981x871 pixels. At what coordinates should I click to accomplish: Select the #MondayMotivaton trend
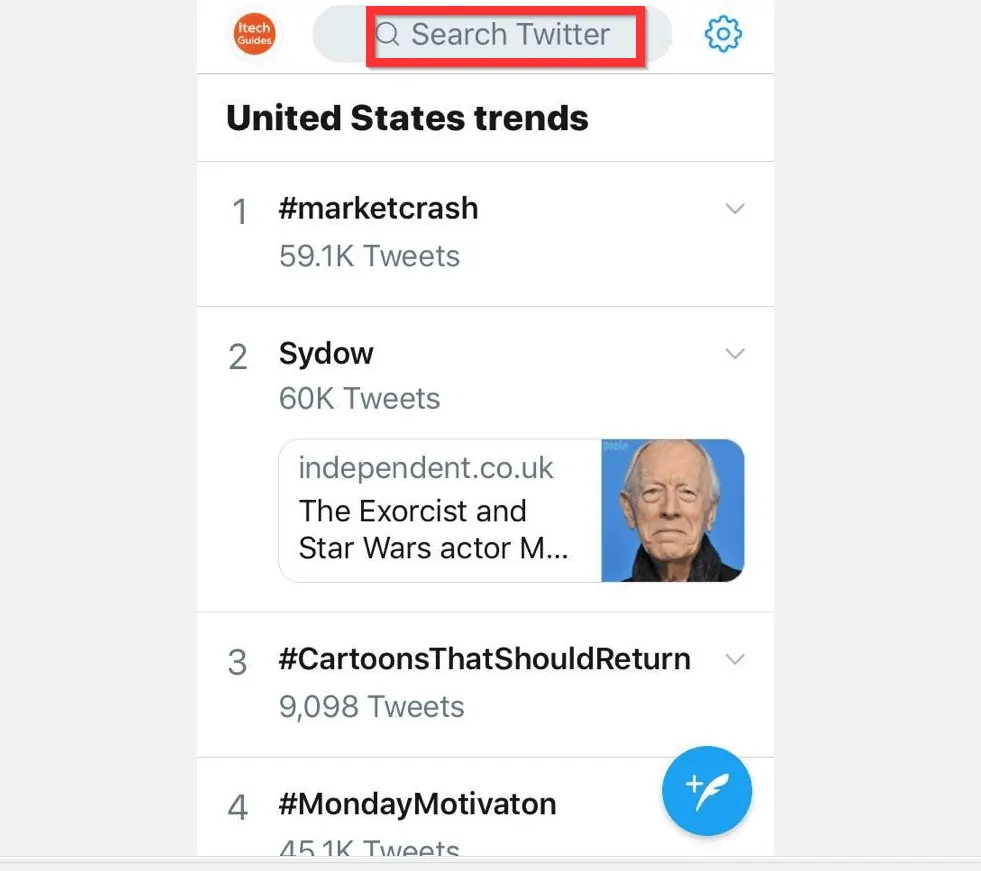click(x=417, y=805)
